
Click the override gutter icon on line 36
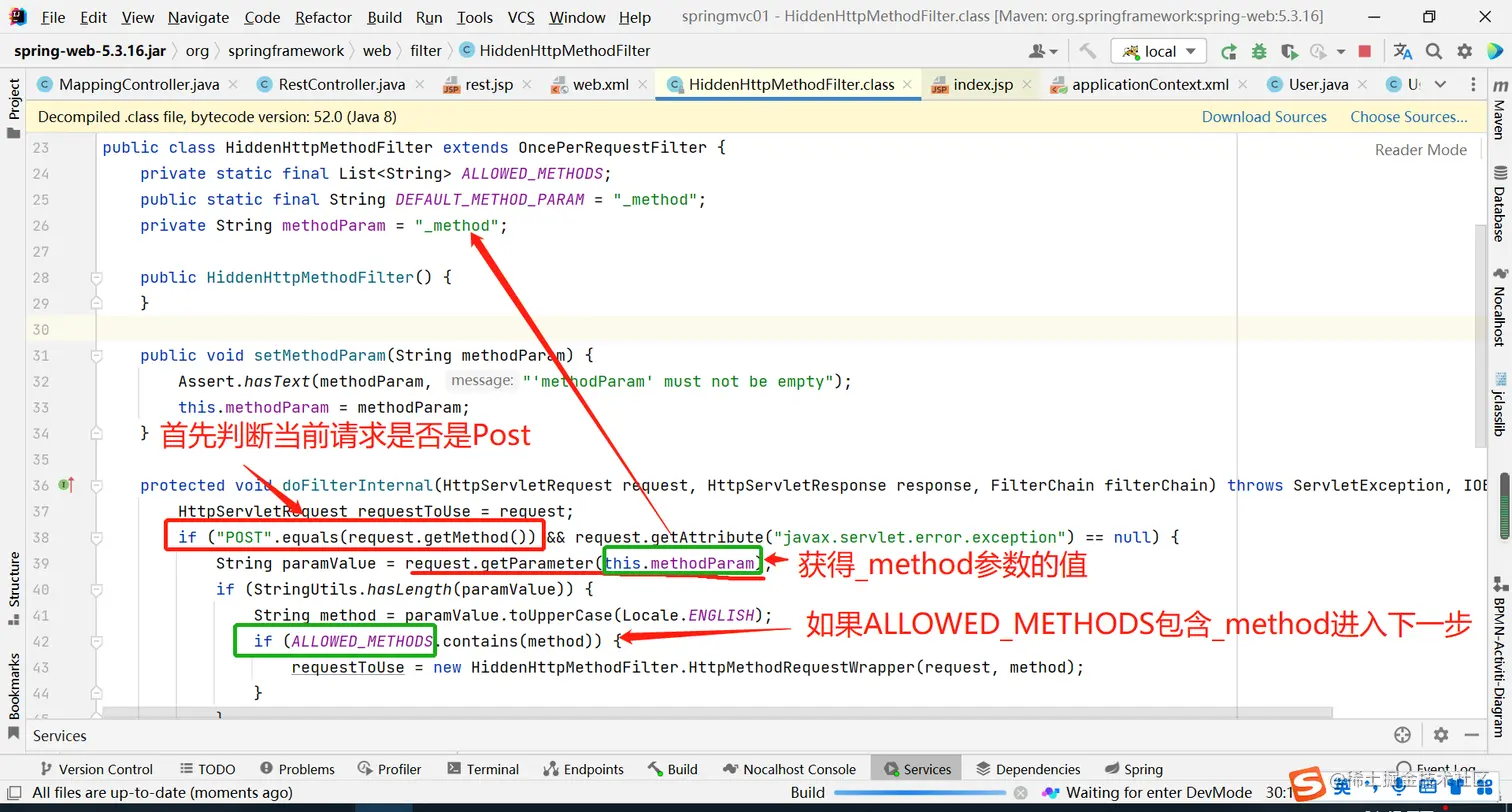click(x=67, y=486)
